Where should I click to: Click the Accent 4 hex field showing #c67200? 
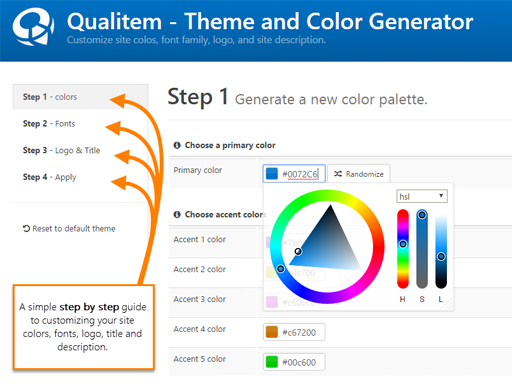[x=294, y=332]
